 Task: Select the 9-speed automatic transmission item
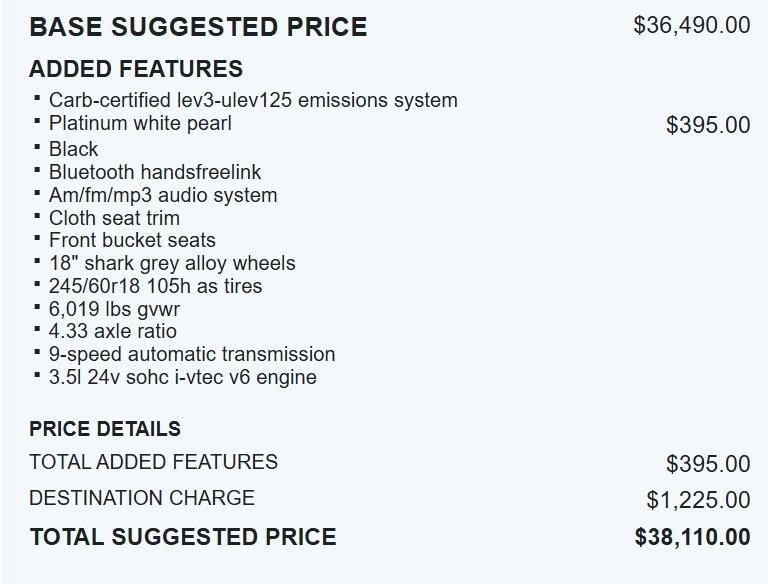(x=192, y=354)
